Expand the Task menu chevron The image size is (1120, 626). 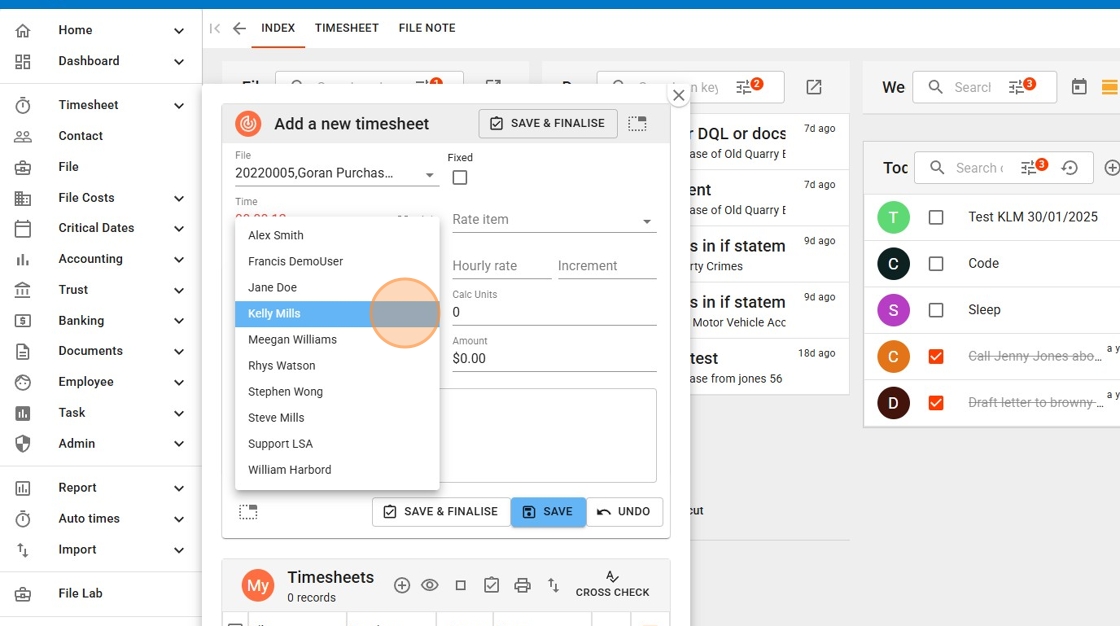[179, 413]
